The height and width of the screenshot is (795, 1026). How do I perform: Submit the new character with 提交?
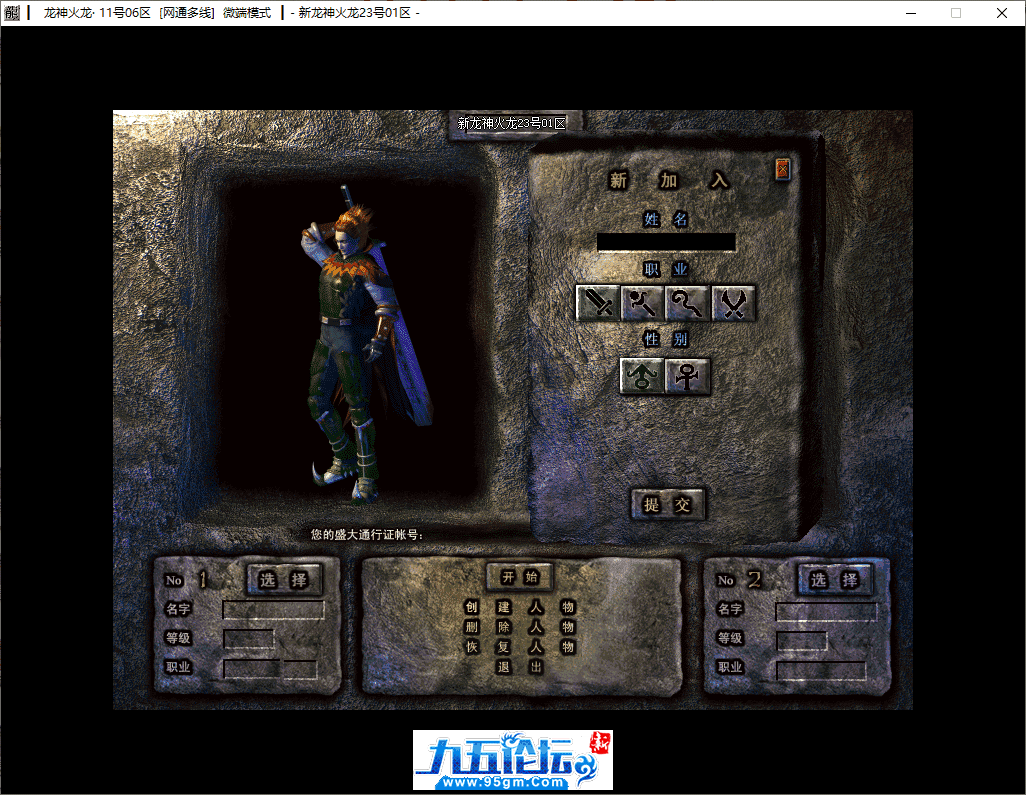tap(667, 504)
